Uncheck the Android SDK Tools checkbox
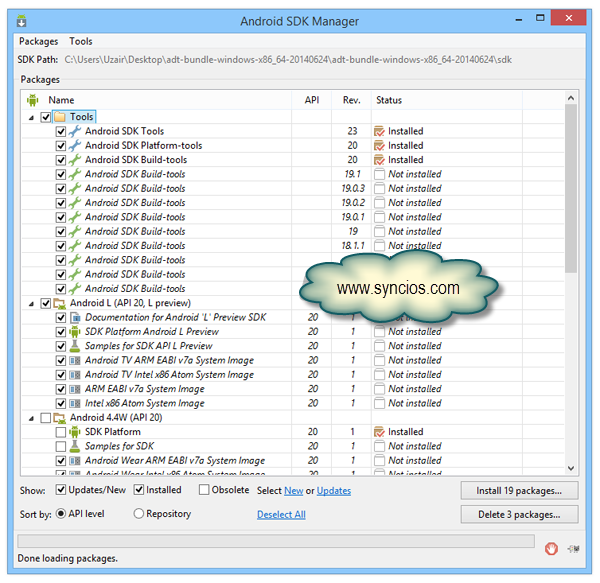600x583 pixels. (60, 131)
